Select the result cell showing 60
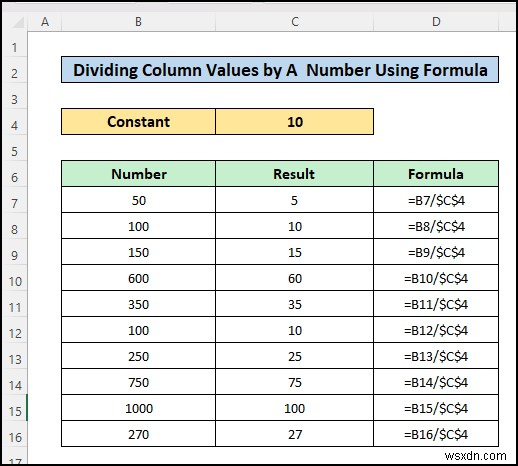The width and height of the screenshot is (518, 466). point(295,278)
